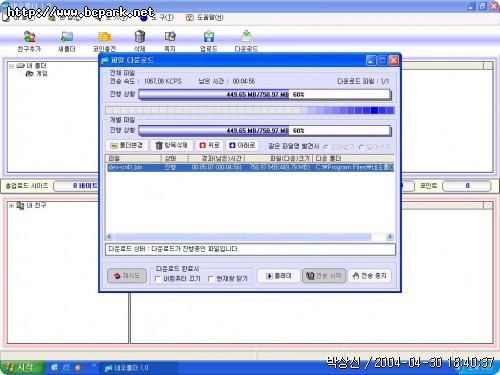Click the first quick launch taskbar icon

click(x=54, y=368)
